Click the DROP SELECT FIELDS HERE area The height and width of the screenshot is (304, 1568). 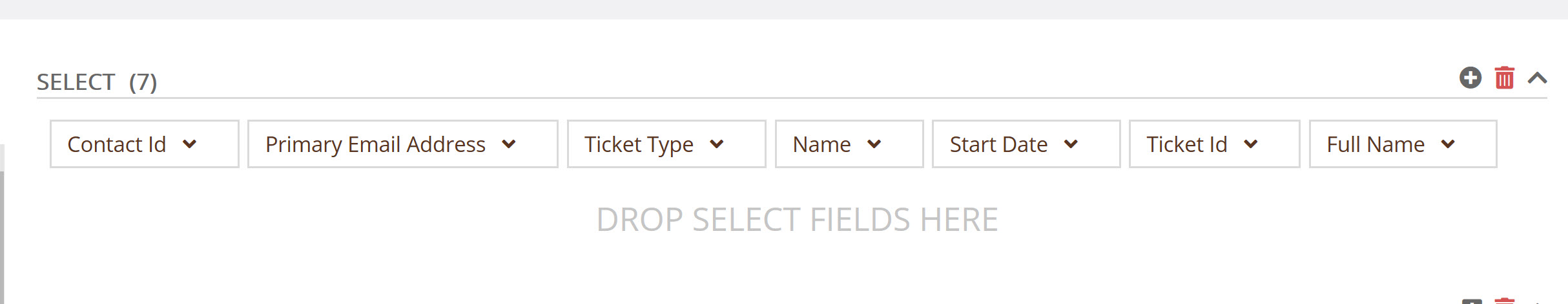click(x=797, y=220)
